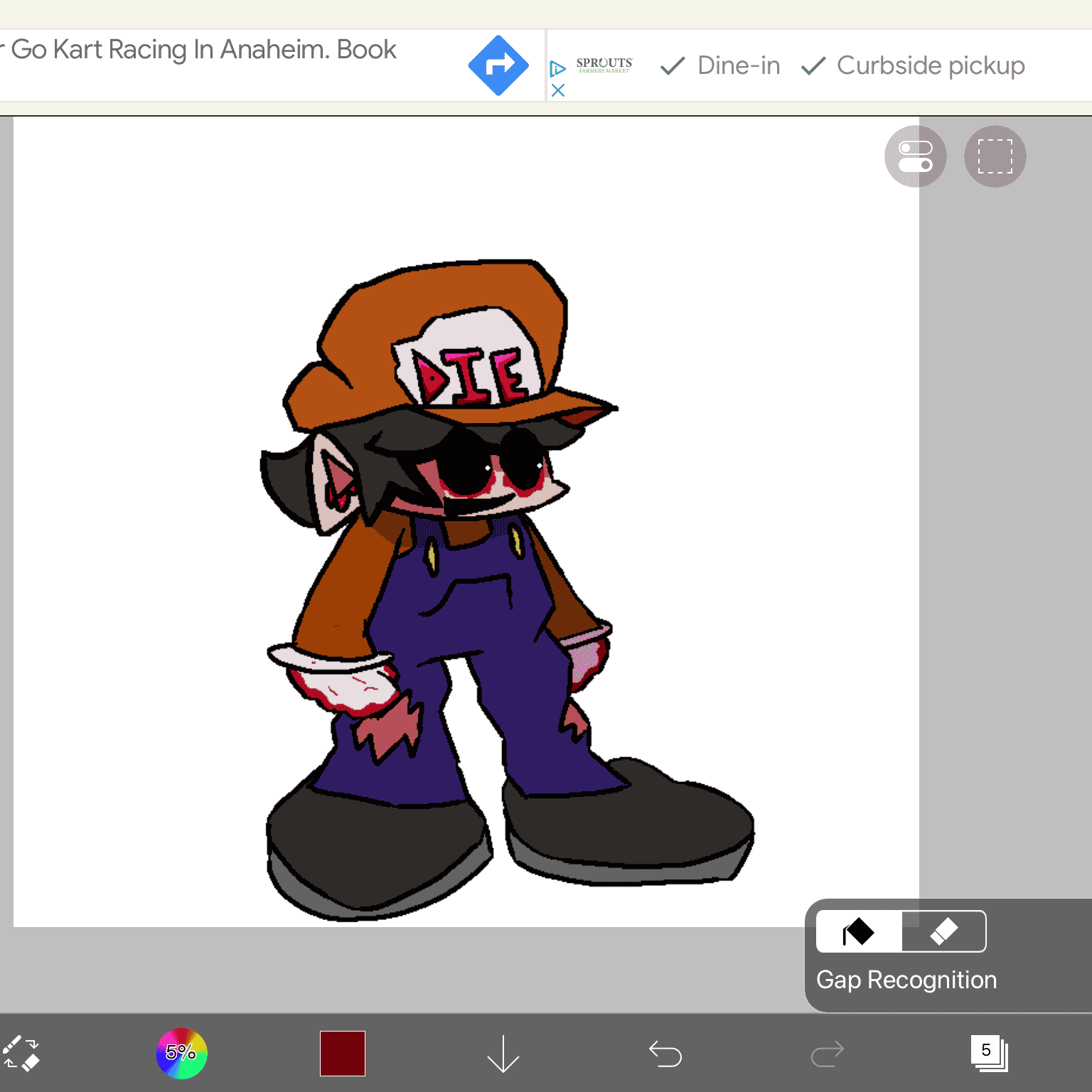1092x1092 pixels.
Task: Tap the DIE emblem on the hat
Action: 471,374
